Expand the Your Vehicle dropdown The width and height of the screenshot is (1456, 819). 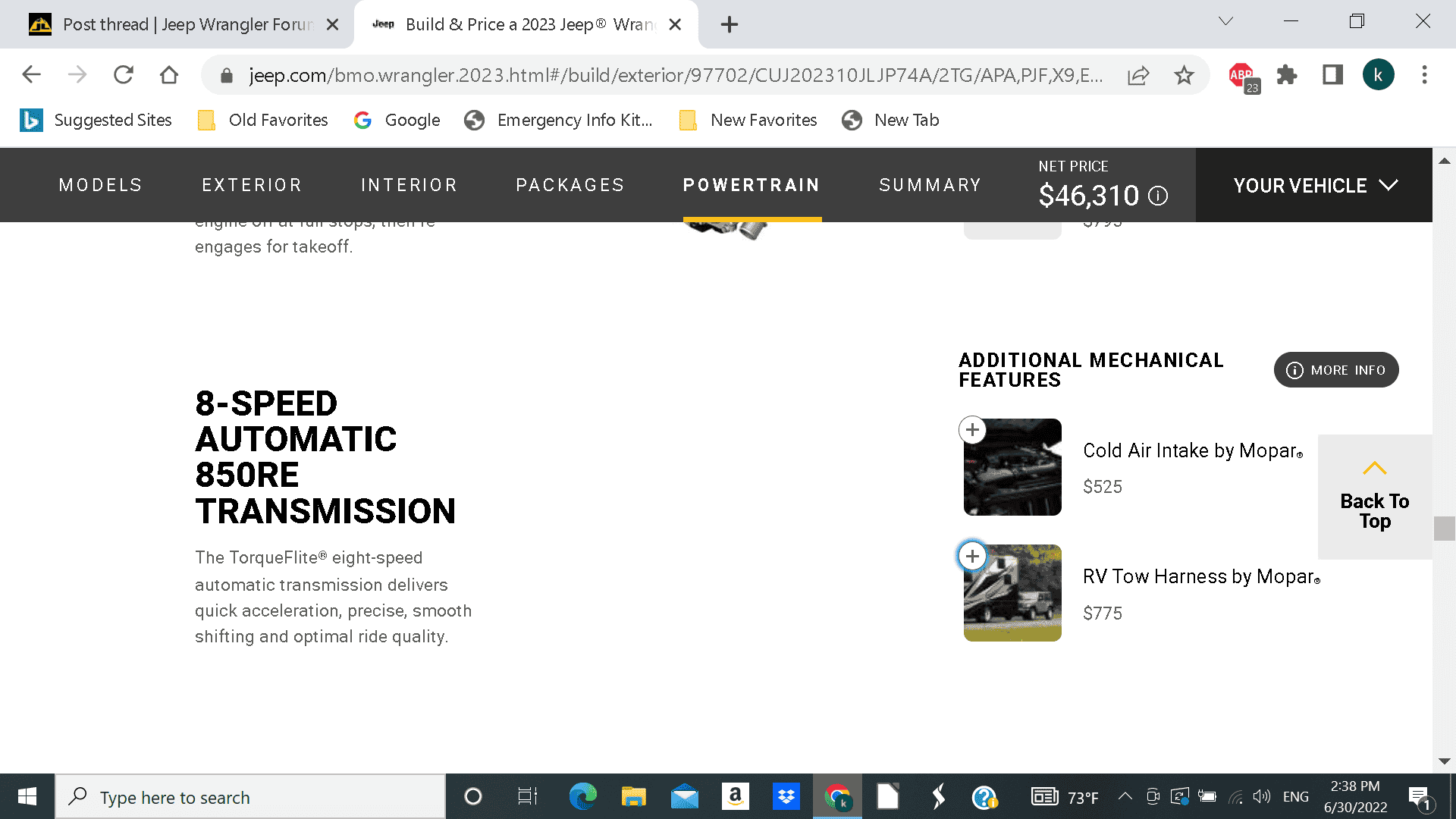pos(1314,185)
